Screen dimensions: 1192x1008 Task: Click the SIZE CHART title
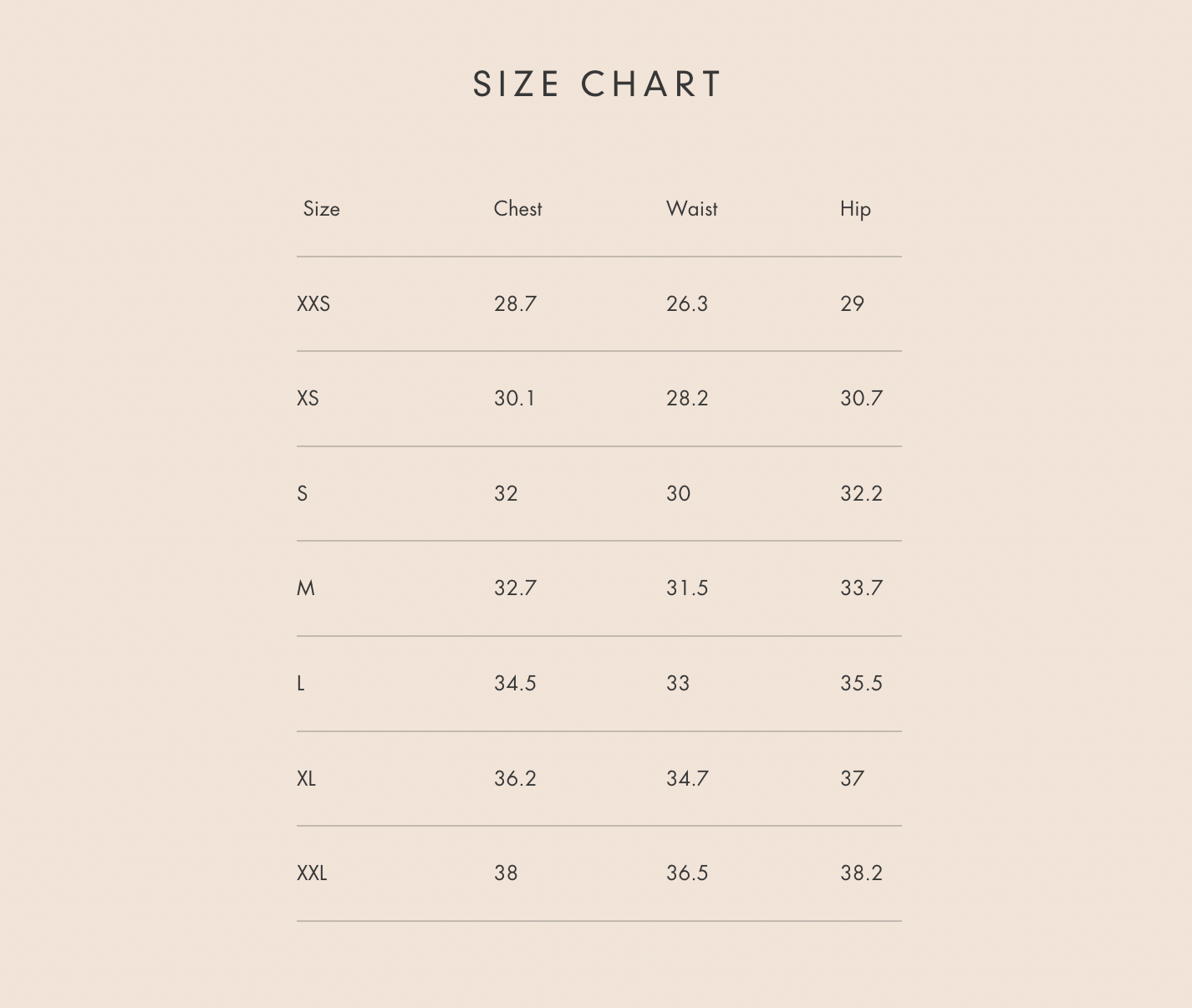pos(597,84)
